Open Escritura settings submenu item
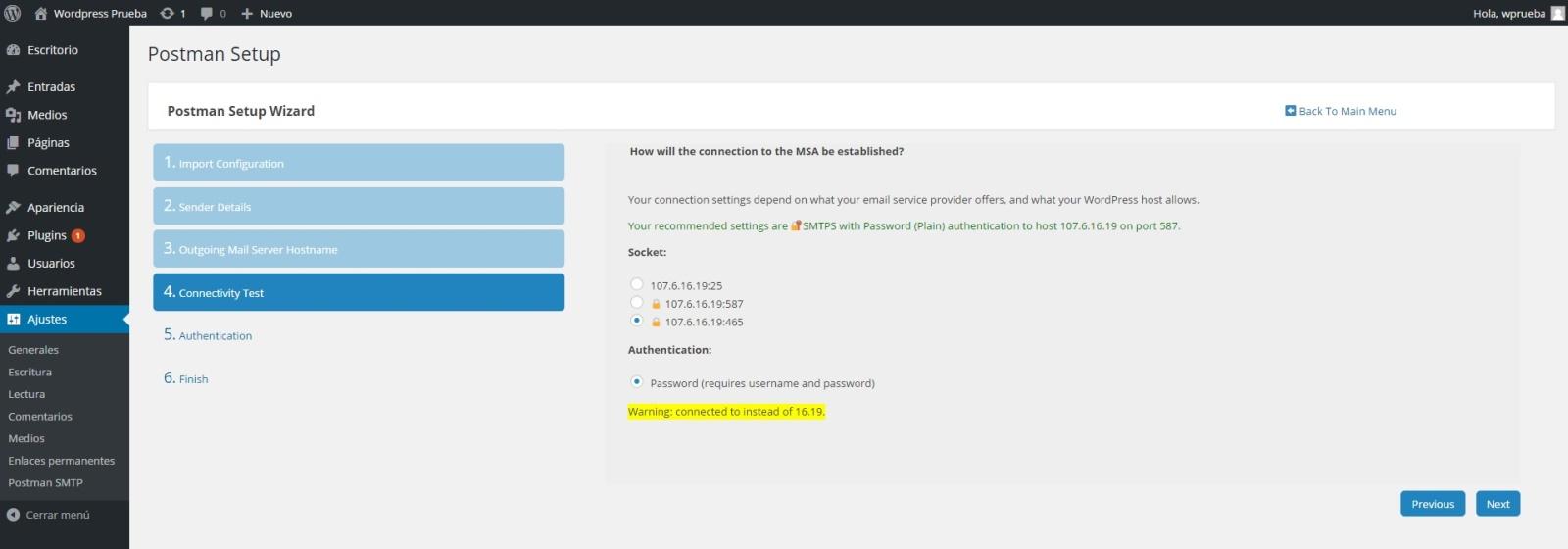The height and width of the screenshot is (549, 1568). click(x=29, y=373)
